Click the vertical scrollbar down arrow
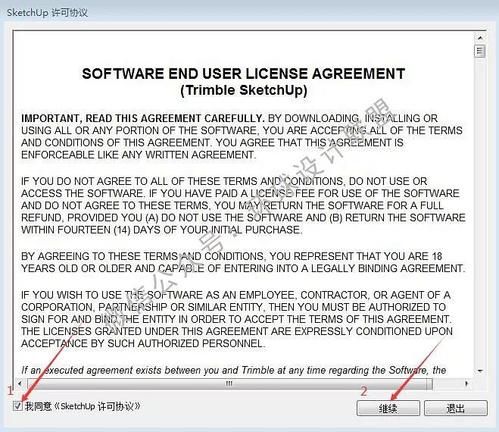Image resolution: width=499 pixels, height=432 pixels. coord(480,371)
